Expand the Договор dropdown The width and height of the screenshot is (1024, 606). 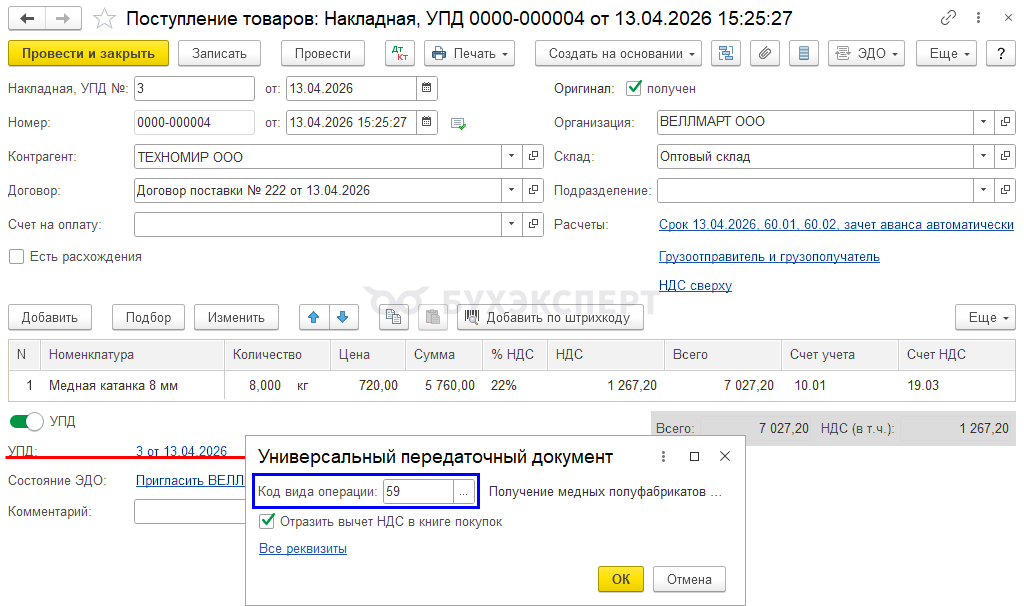512,190
